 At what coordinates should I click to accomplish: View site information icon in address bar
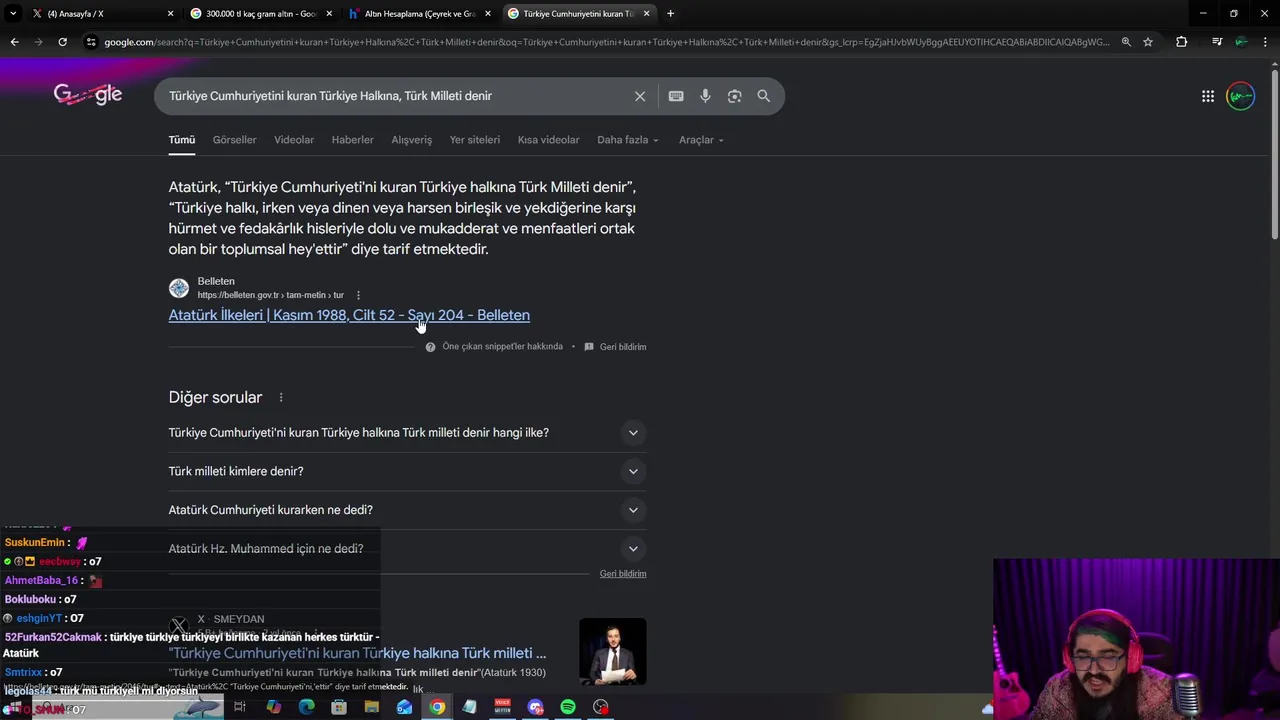pos(91,42)
